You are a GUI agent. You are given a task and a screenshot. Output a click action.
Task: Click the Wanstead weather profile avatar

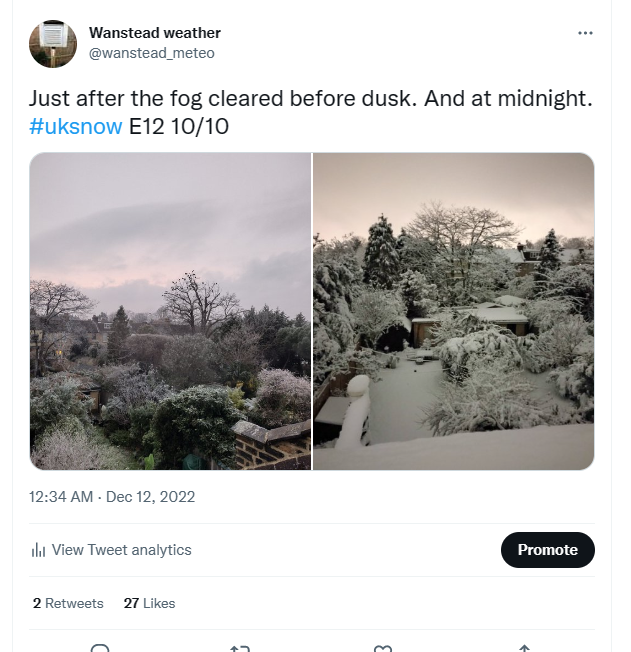pyautogui.click(x=53, y=43)
